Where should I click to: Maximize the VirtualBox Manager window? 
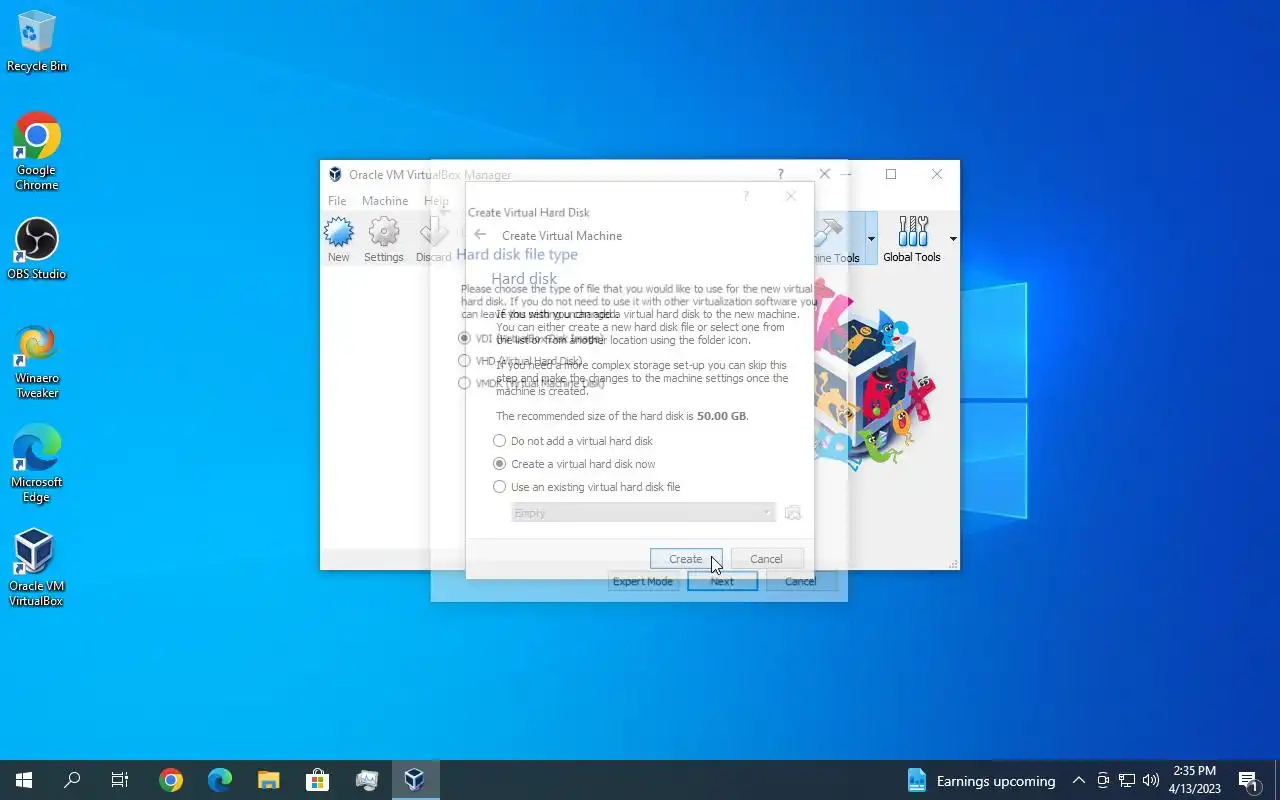(x=891, y=174)
